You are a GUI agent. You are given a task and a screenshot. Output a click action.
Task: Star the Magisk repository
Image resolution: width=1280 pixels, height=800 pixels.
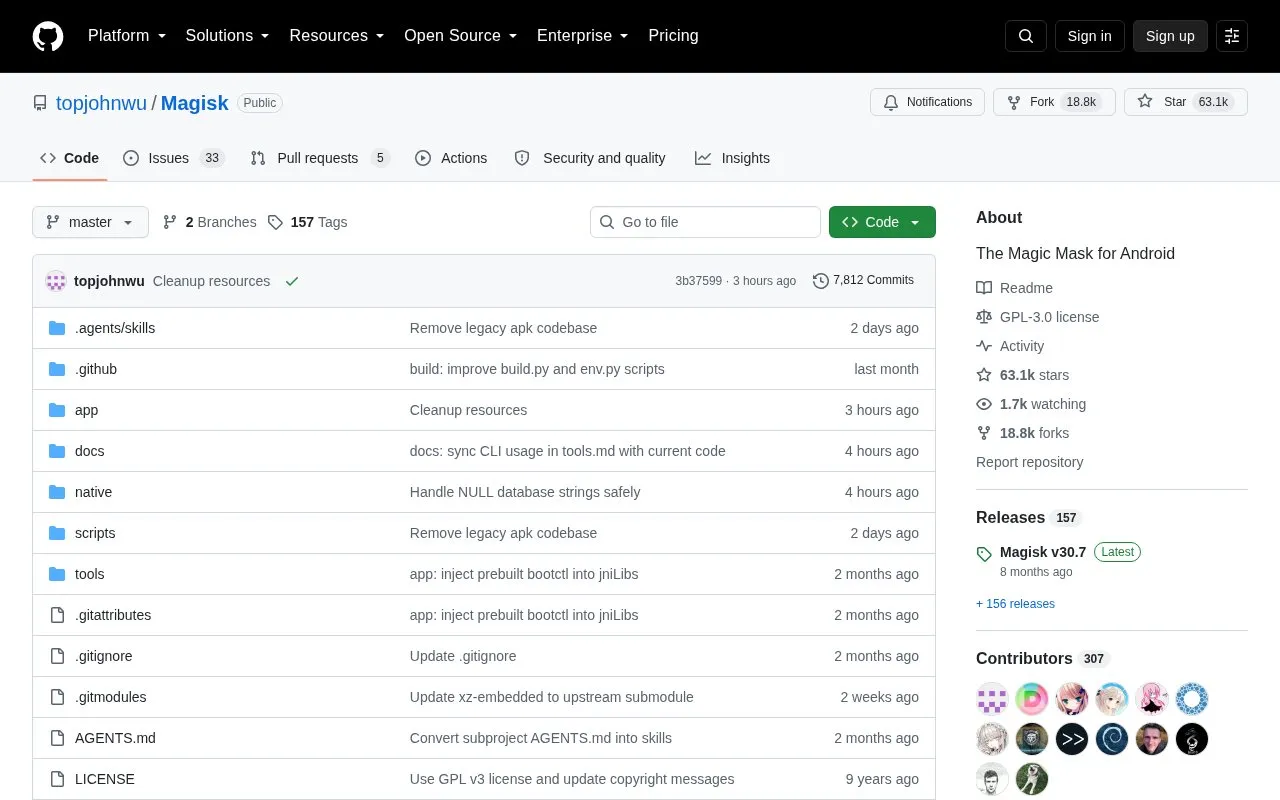[1186, 102]
